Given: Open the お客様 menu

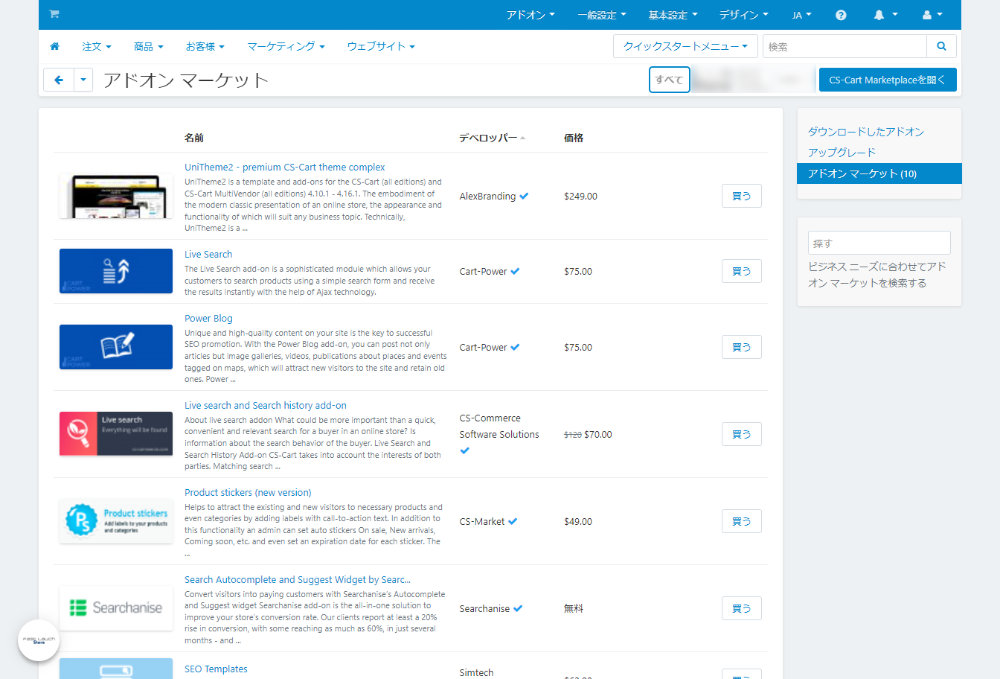Looking at the screenshot, I should [205, 46].
